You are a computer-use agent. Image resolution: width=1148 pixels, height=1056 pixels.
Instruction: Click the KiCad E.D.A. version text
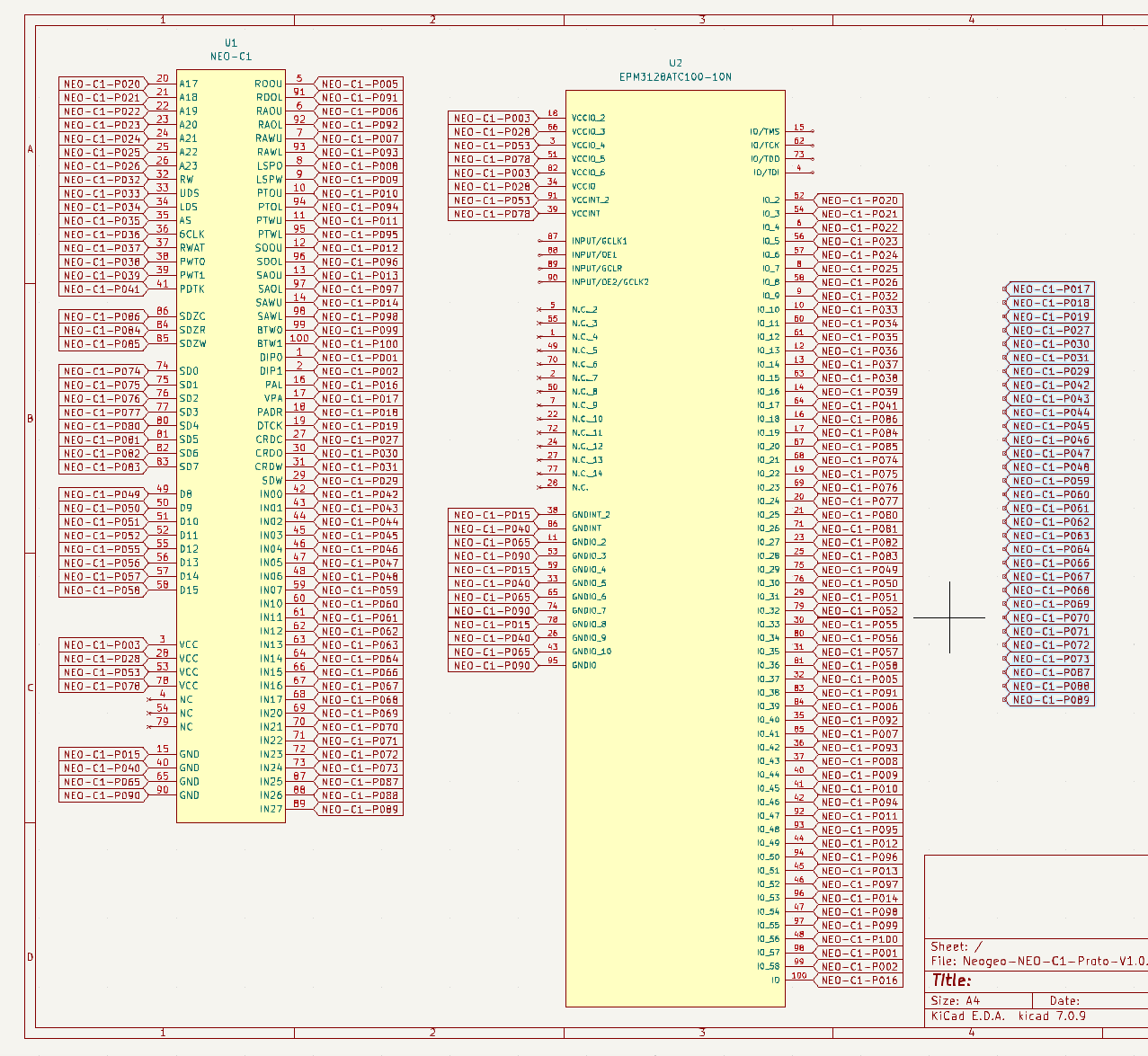[1009, 1016]
